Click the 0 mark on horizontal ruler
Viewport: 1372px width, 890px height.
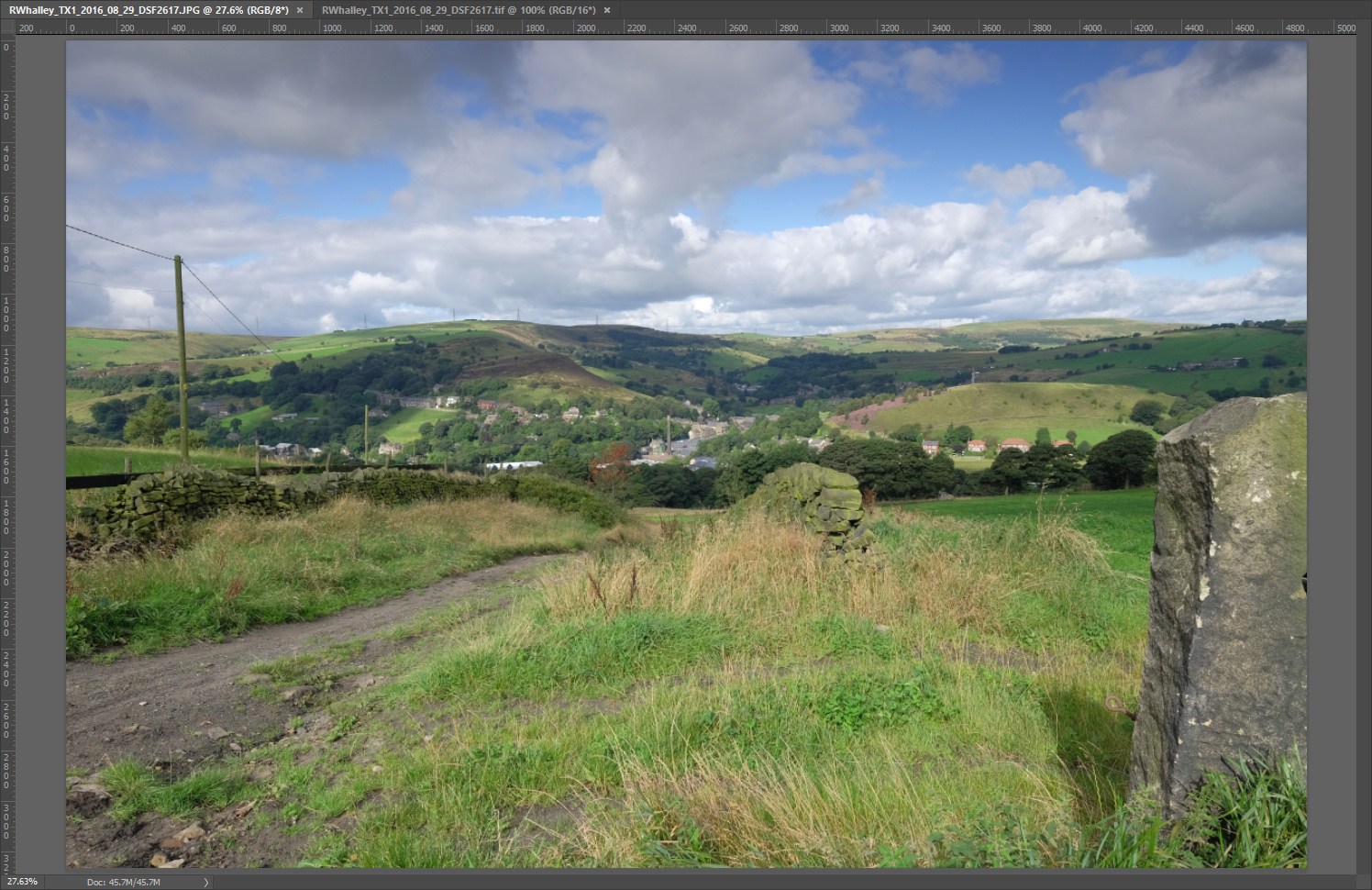(72, 28)
